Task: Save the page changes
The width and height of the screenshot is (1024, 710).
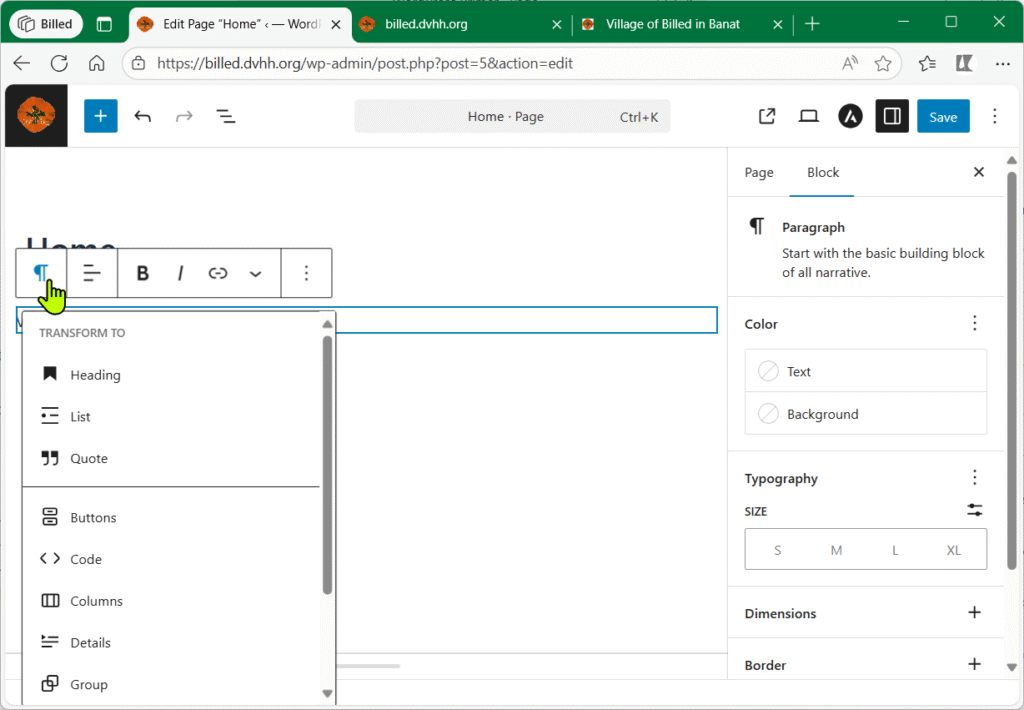Action: (x=942, y=117)
